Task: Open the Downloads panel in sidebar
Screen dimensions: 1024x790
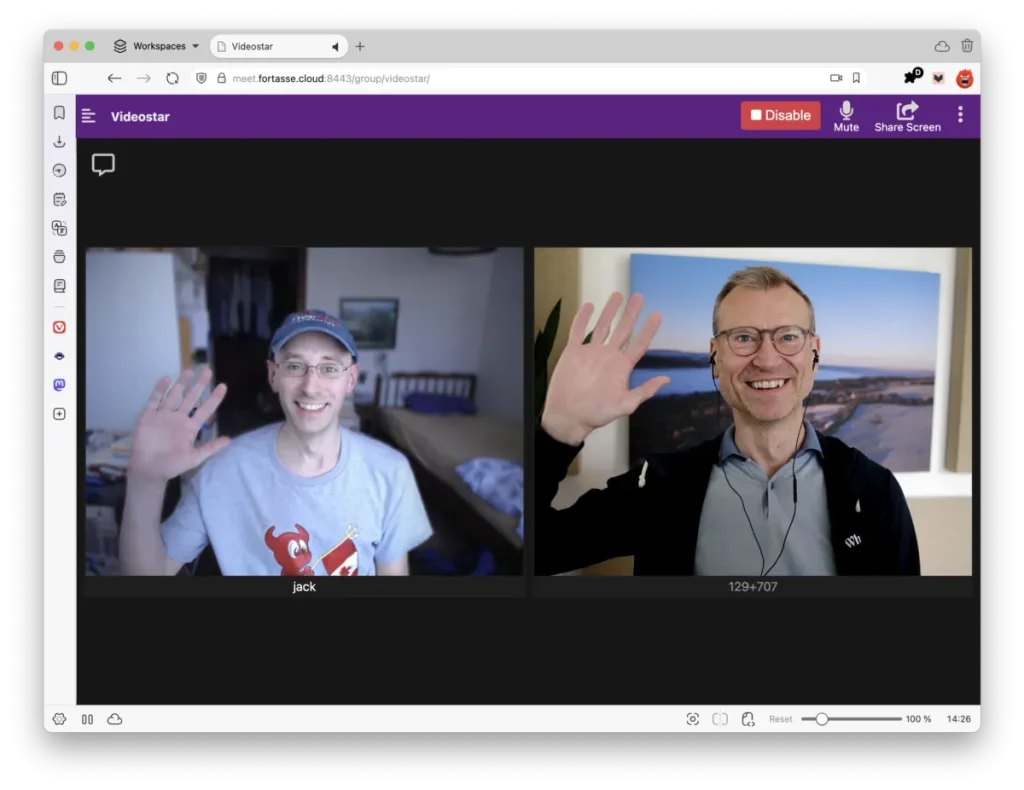Action: coord(60,142)
